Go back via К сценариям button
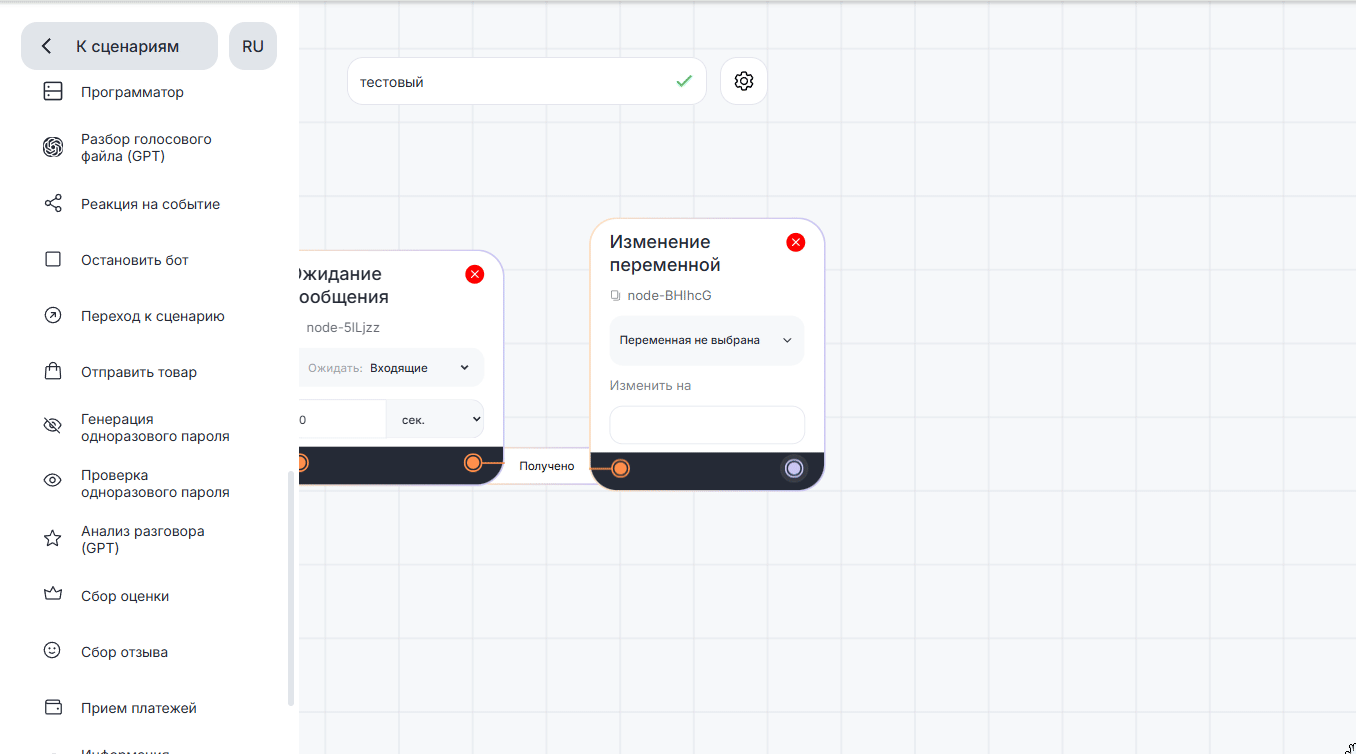Screen dimensions: 1356x754 click(119, 46)
